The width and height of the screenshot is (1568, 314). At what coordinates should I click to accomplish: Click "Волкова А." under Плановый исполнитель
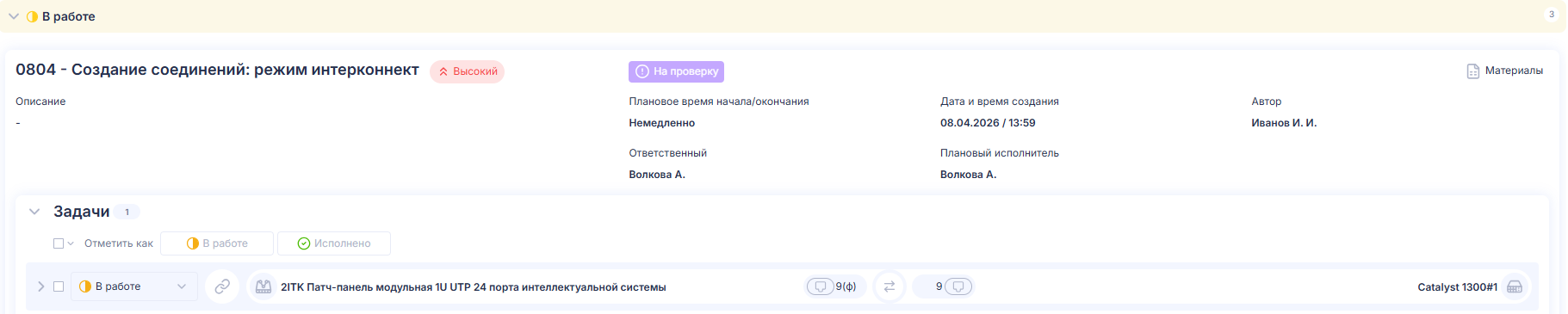tap(968, 175)
